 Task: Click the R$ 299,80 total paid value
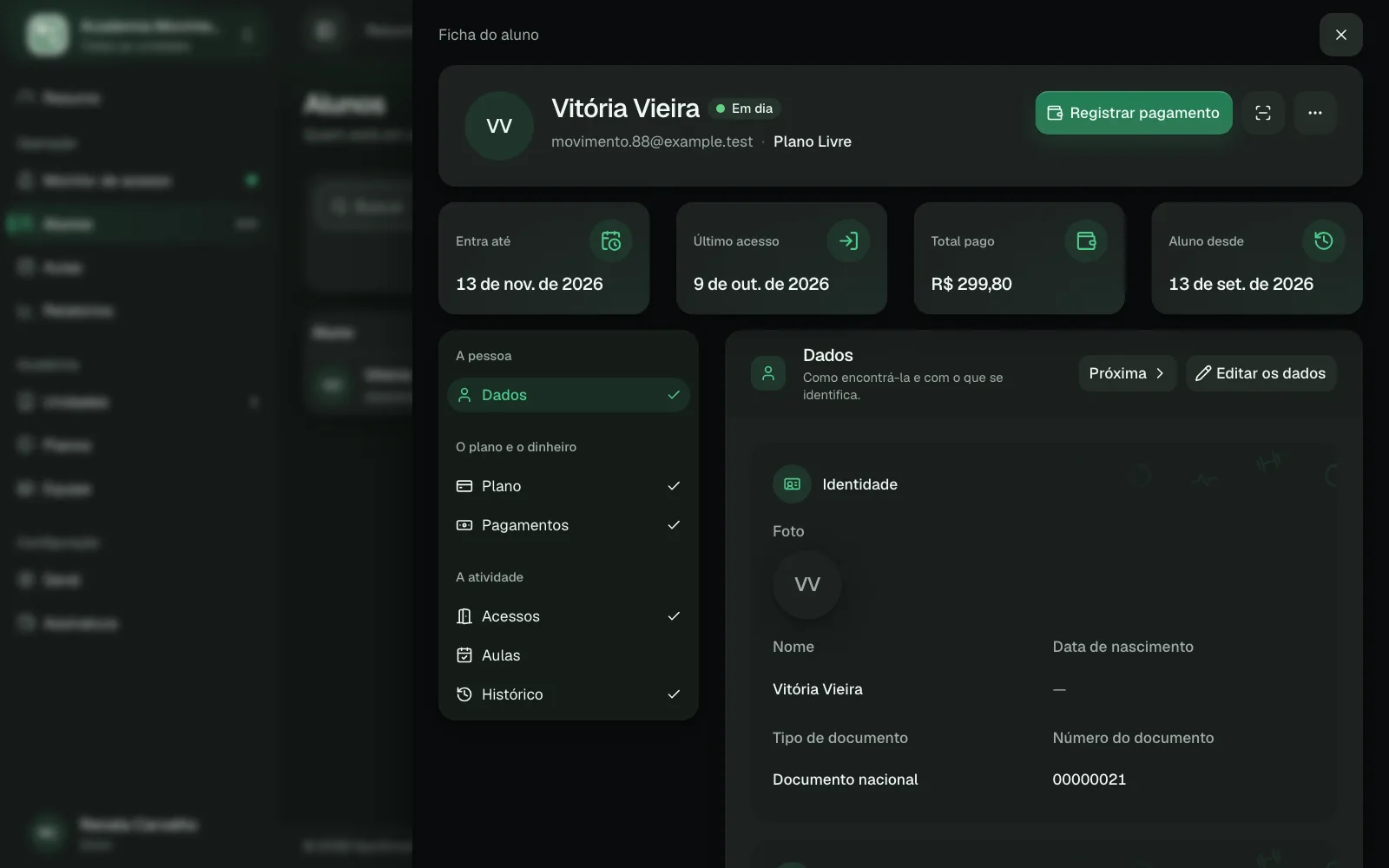[971, 284]
